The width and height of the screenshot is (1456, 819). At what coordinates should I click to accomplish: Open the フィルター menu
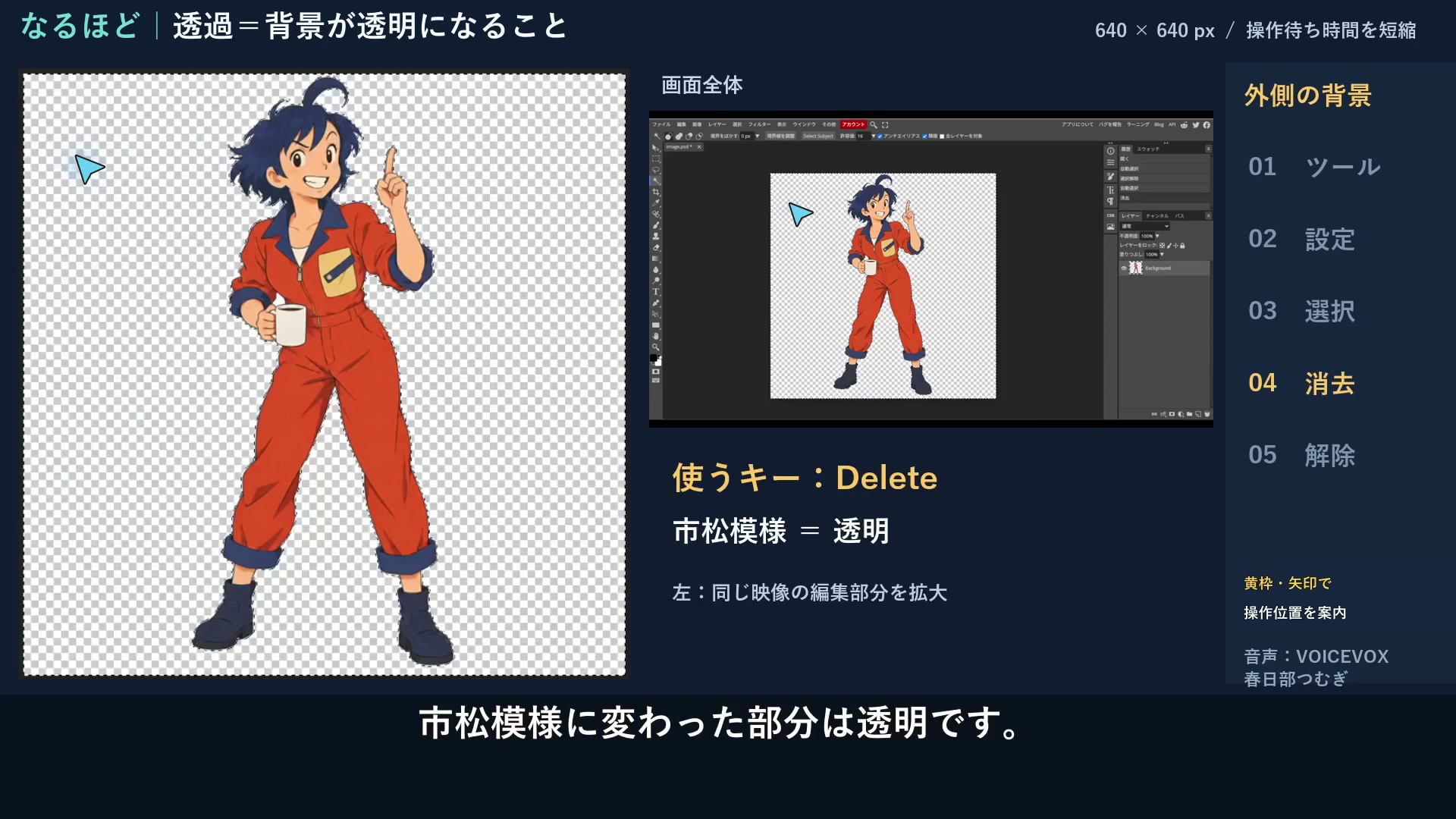coord(759,124)
